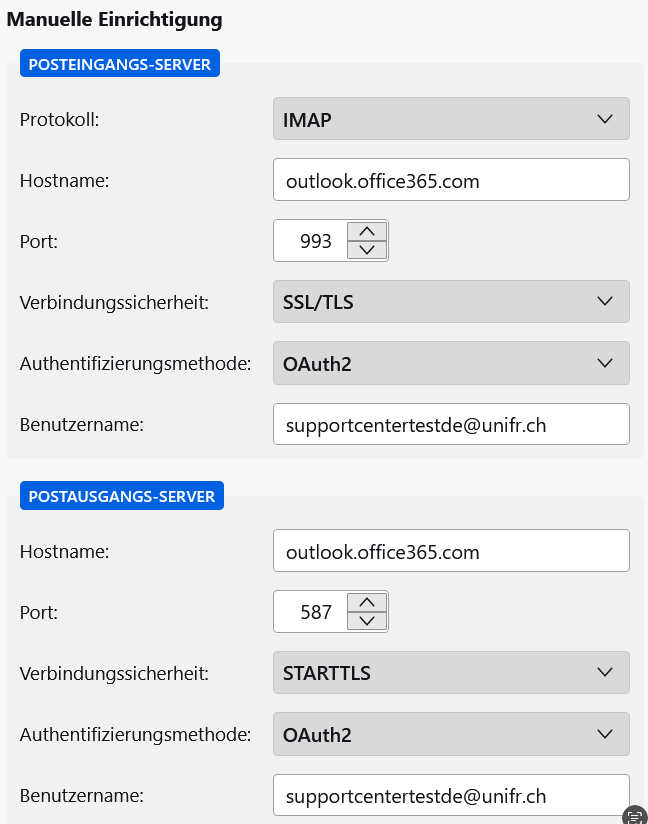The width and height of the screenshot is (648, 824).
Task: Click the POSTEINGANGS-SERVER section header
Action: [120, 65]
